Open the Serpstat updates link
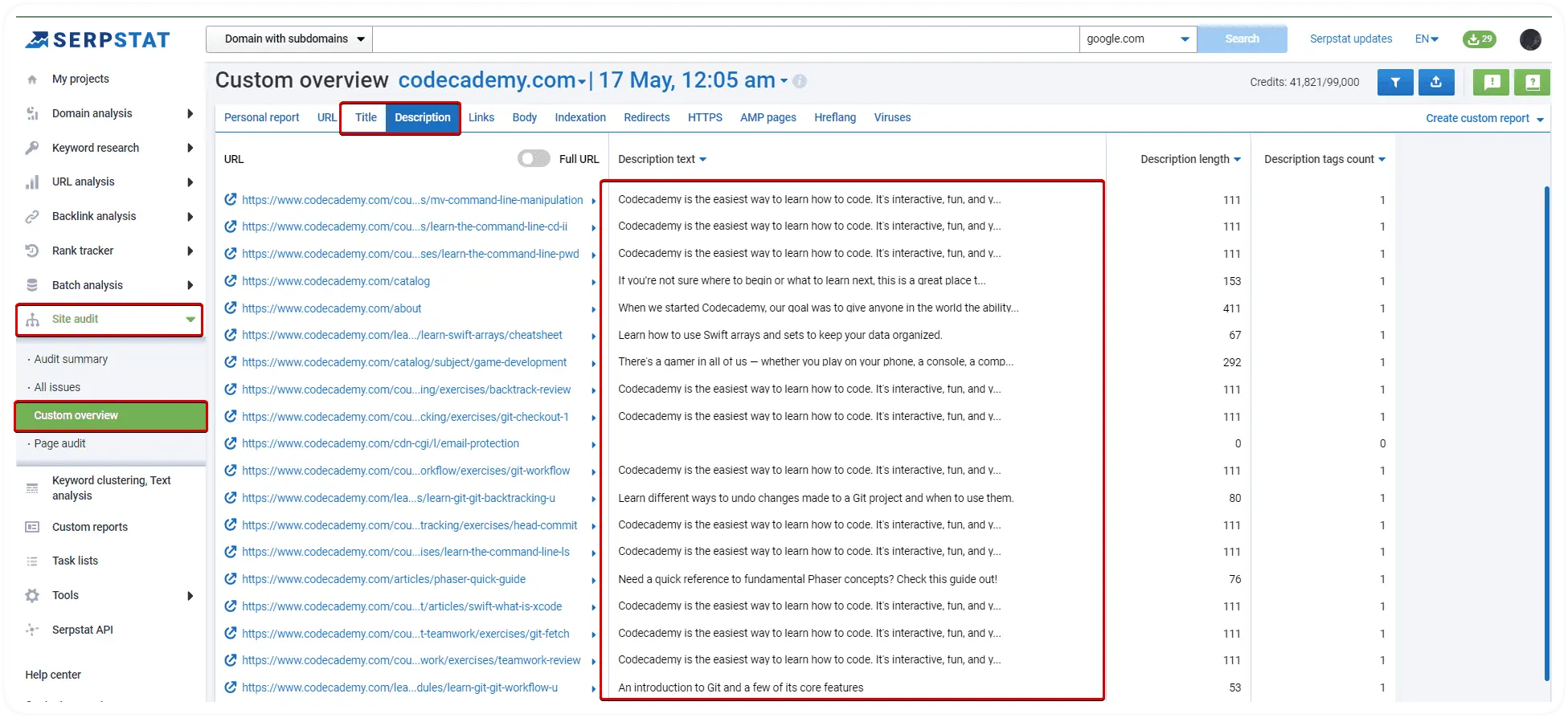This screenshot has width=1568, height=718. click(1351, 39)
